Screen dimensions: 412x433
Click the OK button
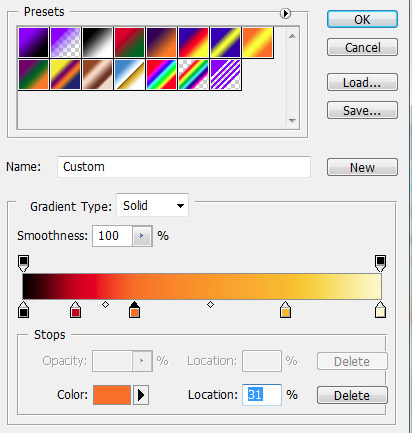362,19
